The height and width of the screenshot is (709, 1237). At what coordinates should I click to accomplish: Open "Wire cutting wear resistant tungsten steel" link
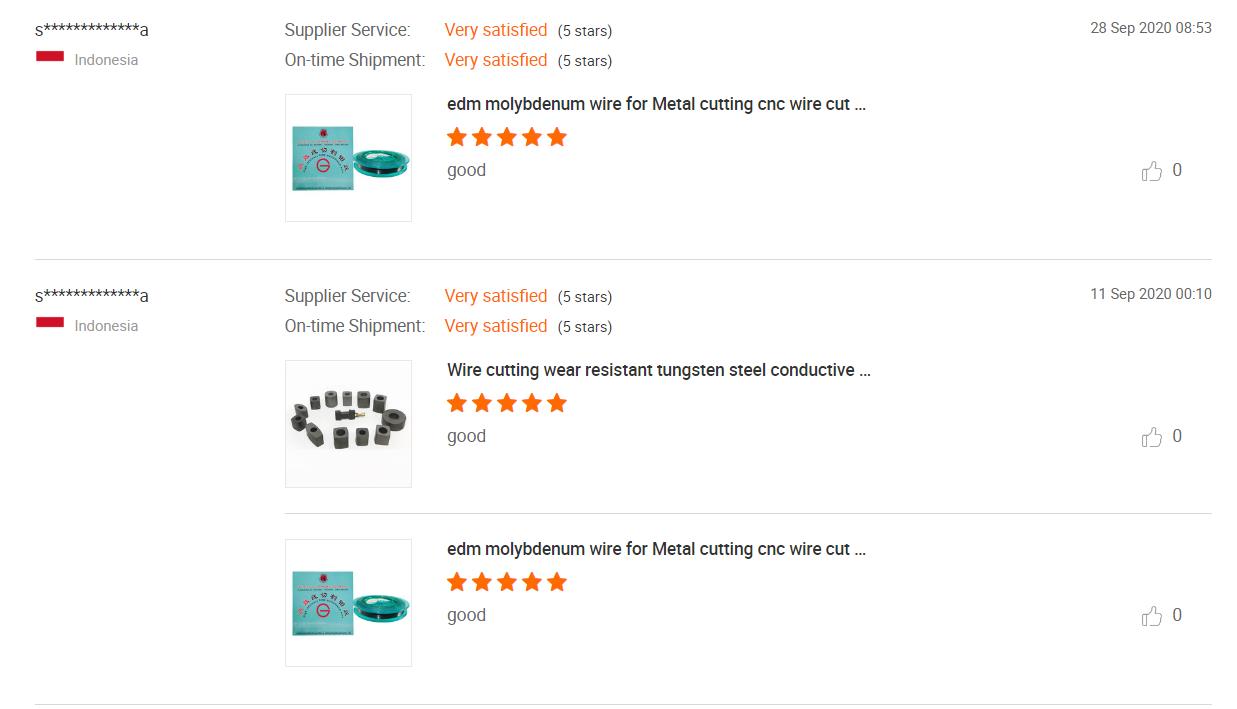pos(658,370)
